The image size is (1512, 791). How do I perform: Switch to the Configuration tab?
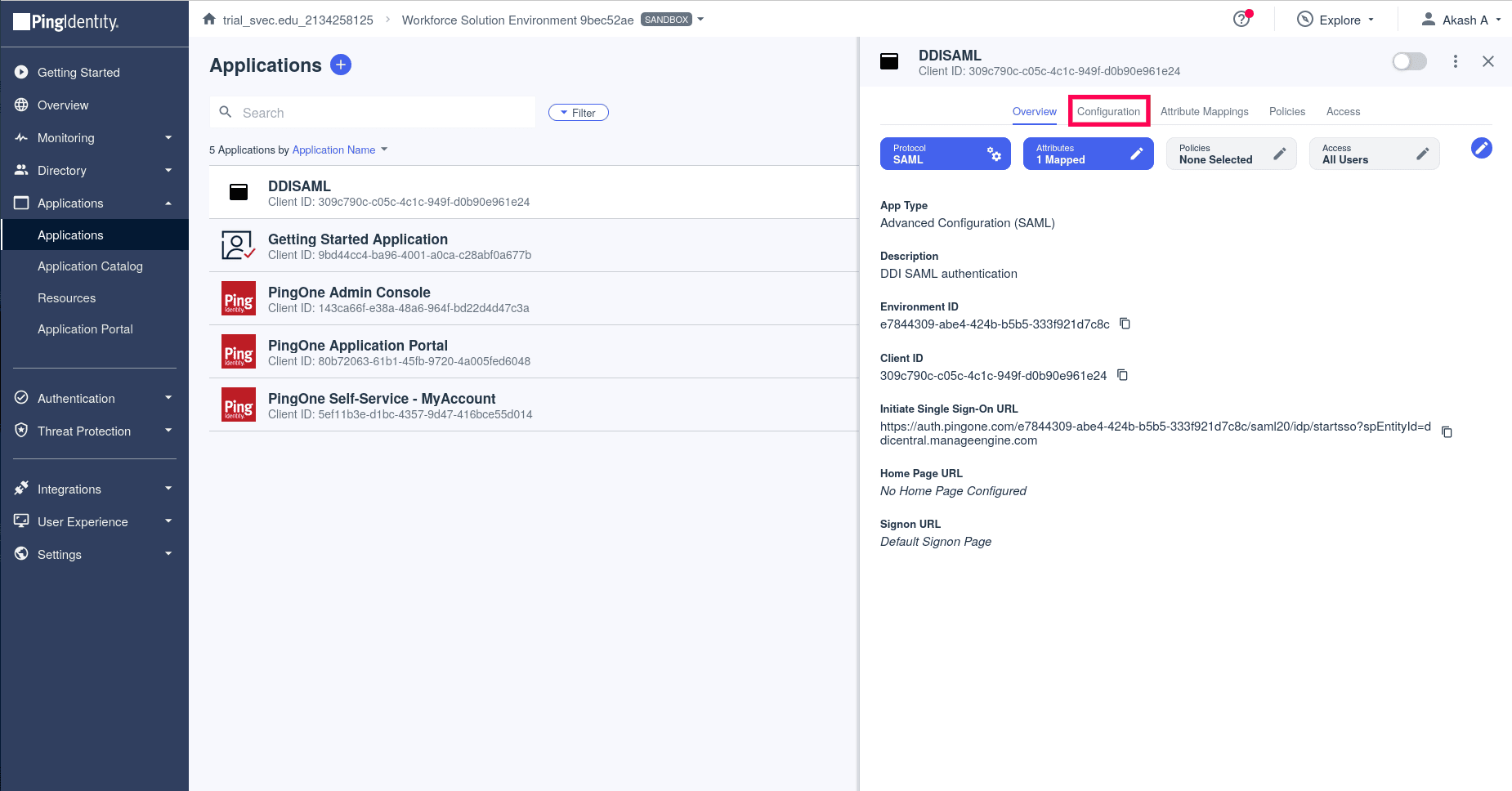coord(1108,111)
